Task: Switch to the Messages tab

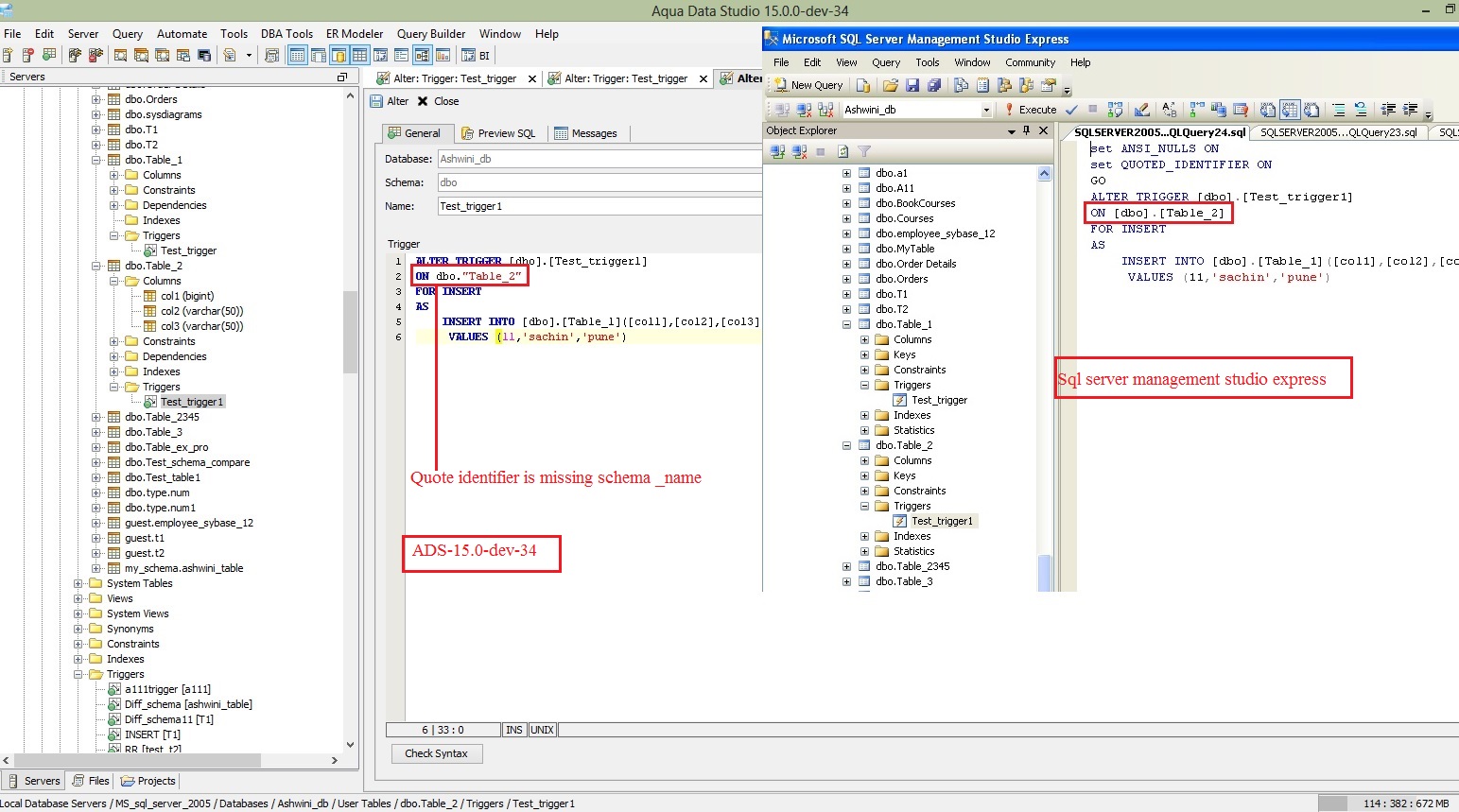Action: tap(585, 133)
